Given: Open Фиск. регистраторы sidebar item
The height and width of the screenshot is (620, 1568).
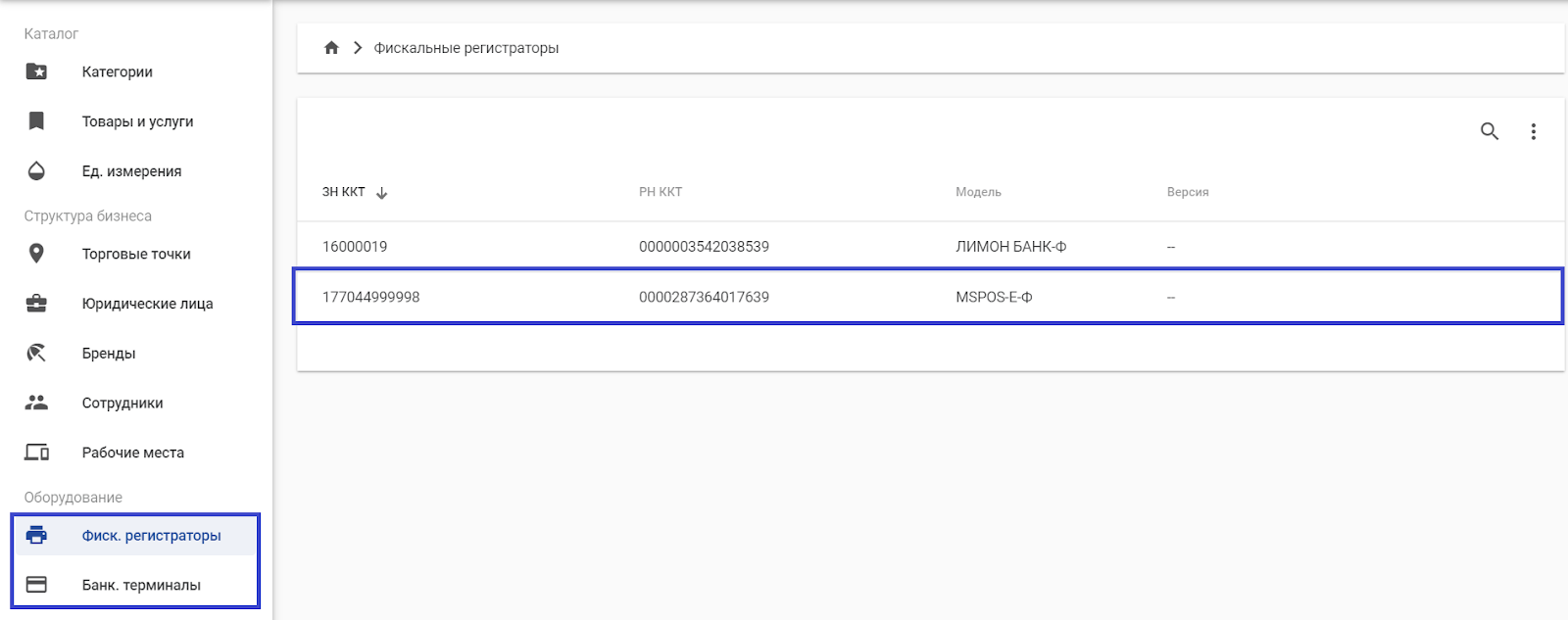Looking at the screenshot, I should (x=151, y=536).
